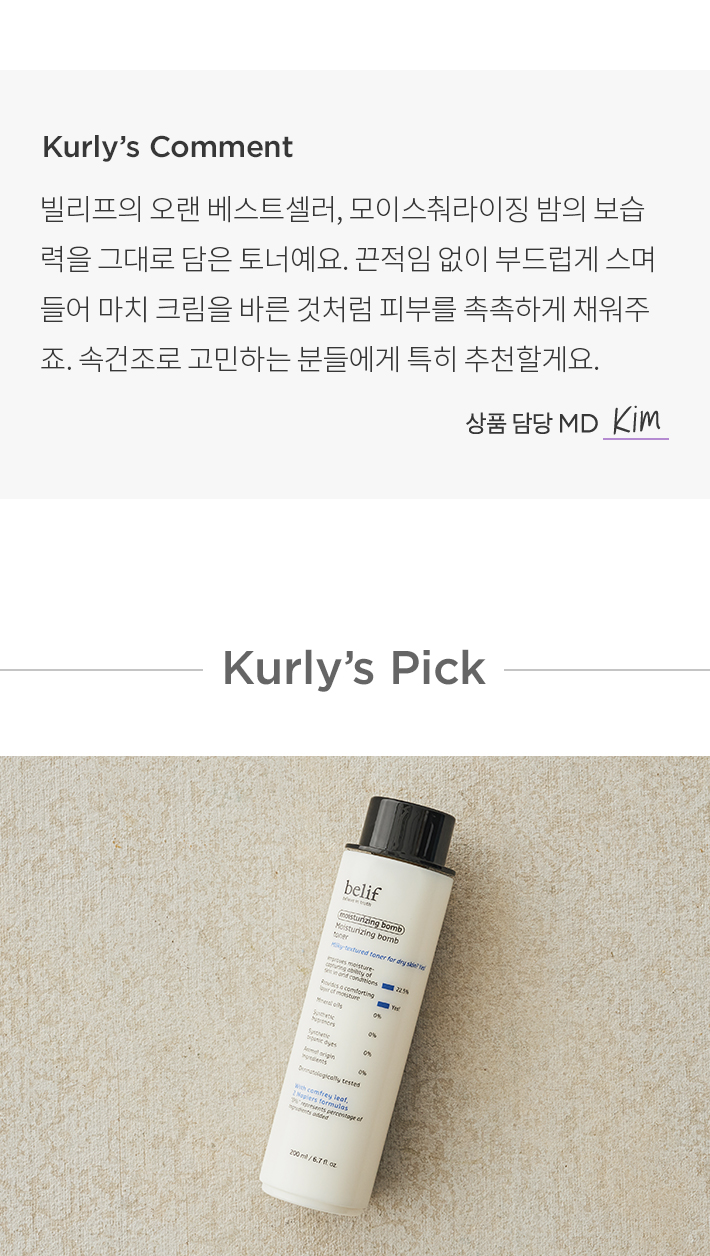The width and height of the screenshot is (710, 1256).
Task: Click divider line right of Kurly's Pick
Action: click(607, 670)
